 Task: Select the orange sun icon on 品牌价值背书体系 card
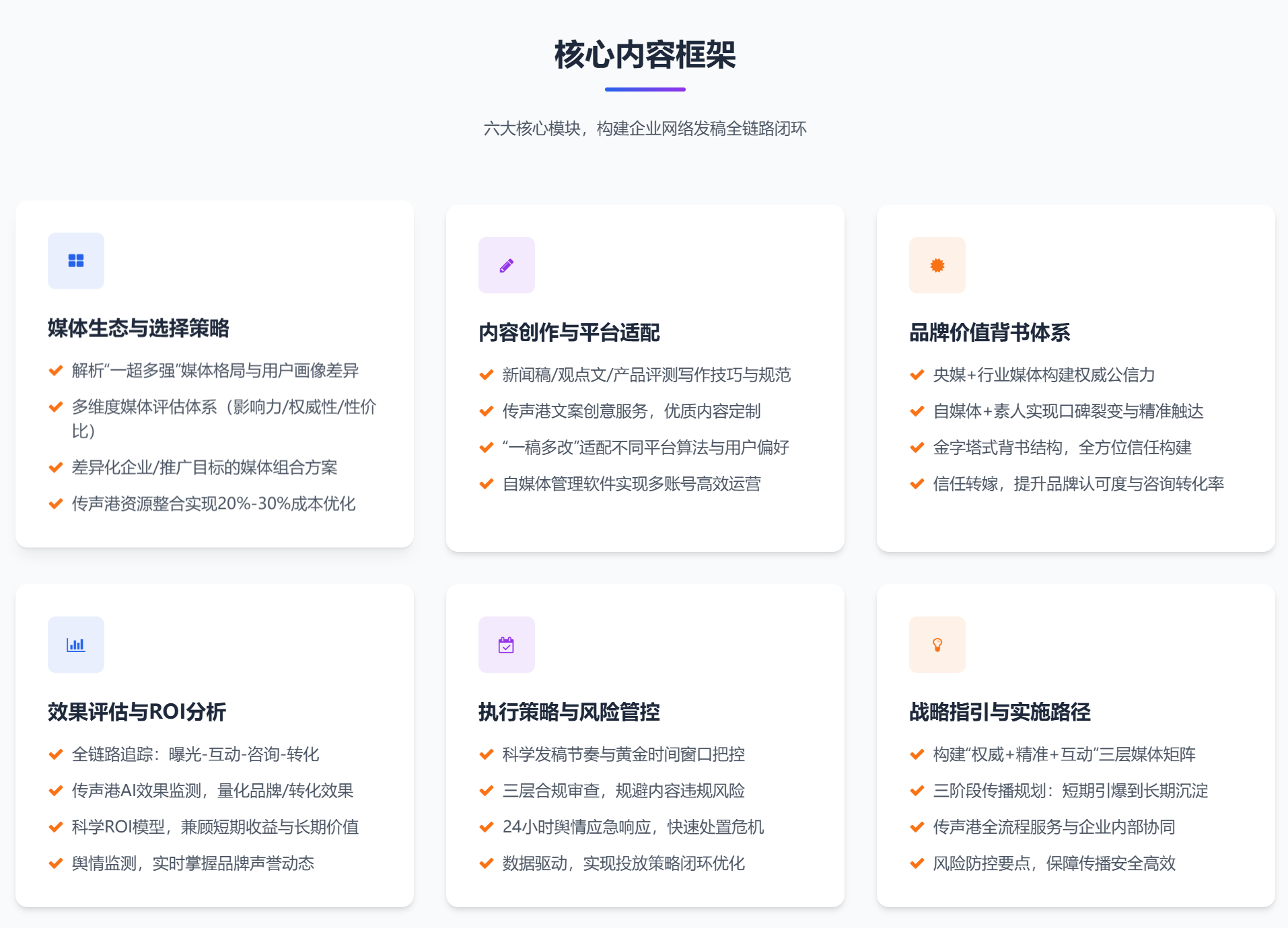point(937,265)
